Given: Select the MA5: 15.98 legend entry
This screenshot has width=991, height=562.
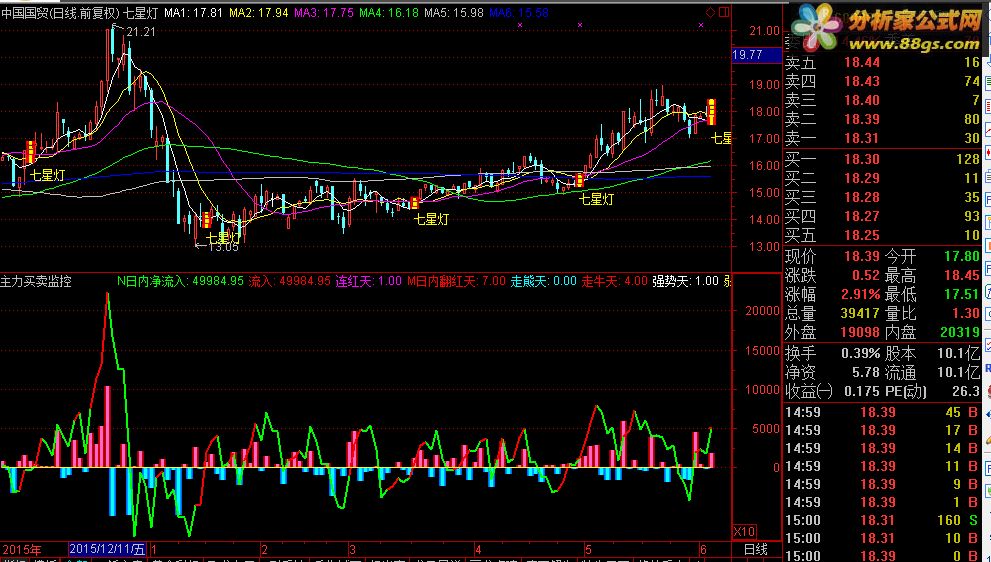Looking at the screenshot, I should click(454, 13).
